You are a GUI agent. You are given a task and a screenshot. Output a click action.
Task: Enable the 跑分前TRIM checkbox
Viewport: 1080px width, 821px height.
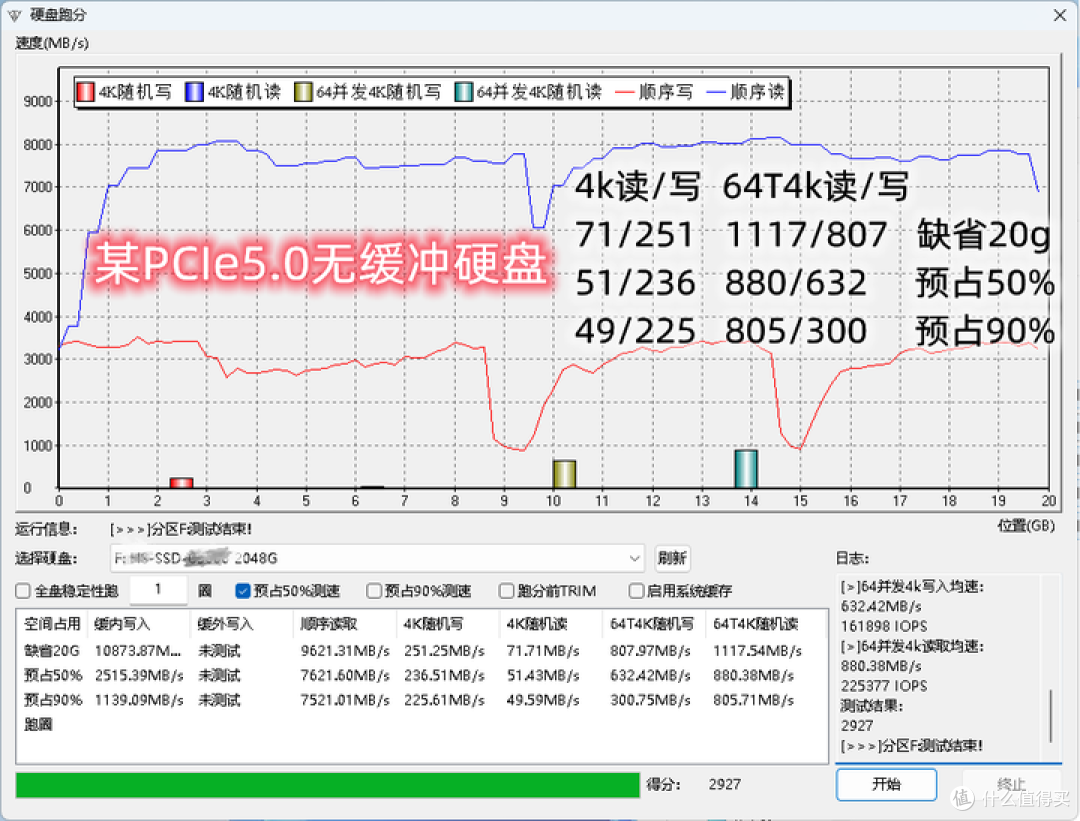click(506, 591)
